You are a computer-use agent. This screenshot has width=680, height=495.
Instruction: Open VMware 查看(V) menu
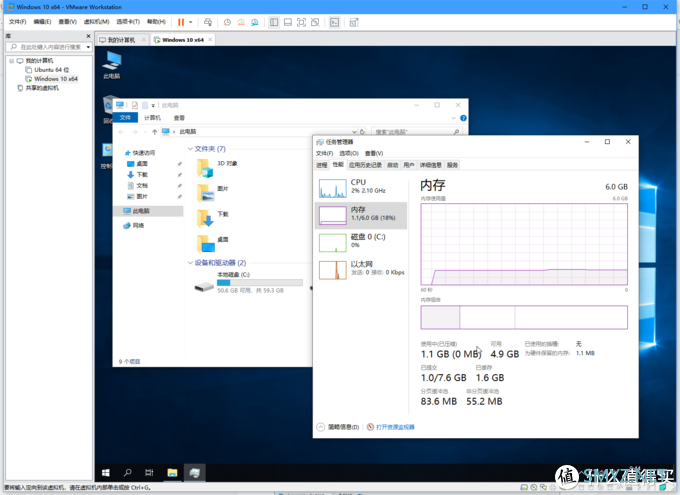click(68, 22)
